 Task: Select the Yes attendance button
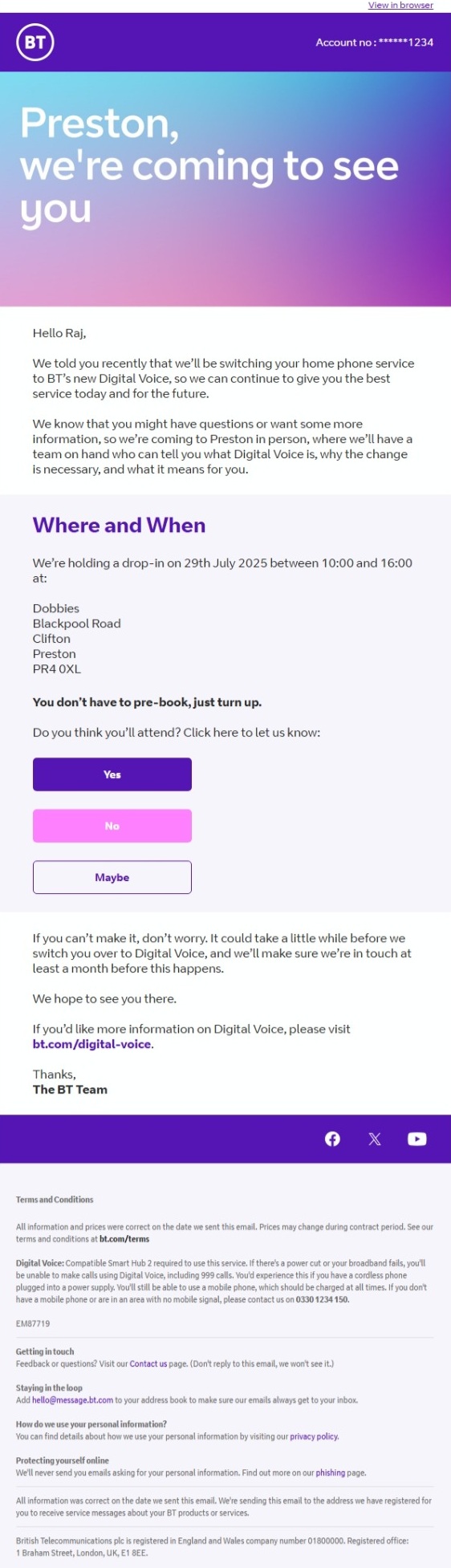(x=112, y=774)
